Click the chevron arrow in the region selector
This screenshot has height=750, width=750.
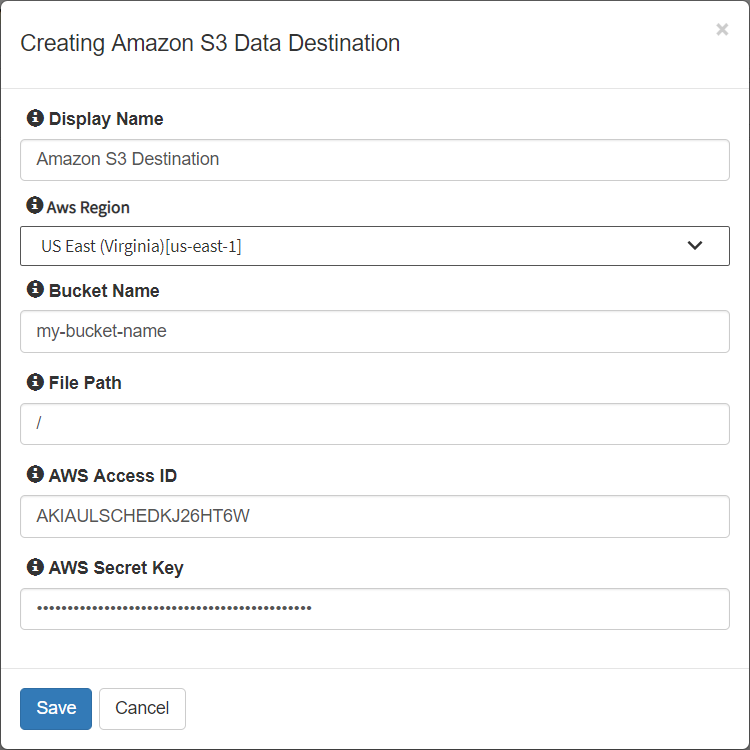695,245
